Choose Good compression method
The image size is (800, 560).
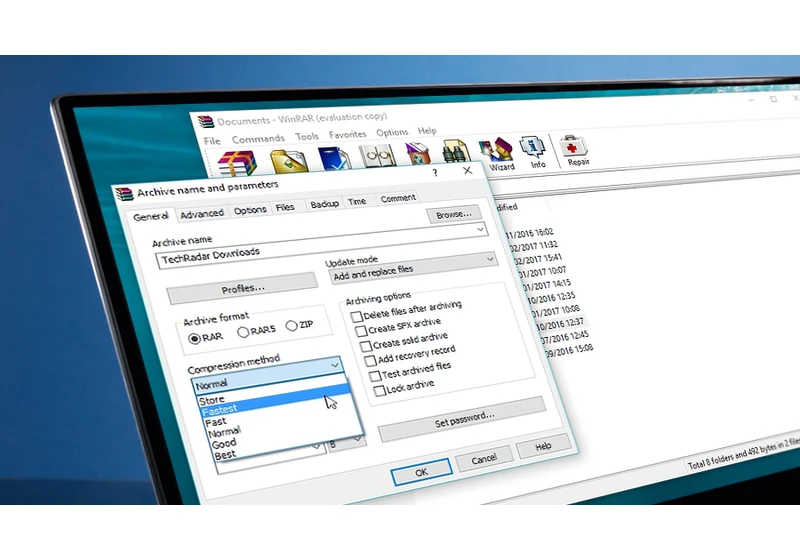point(224,444)
